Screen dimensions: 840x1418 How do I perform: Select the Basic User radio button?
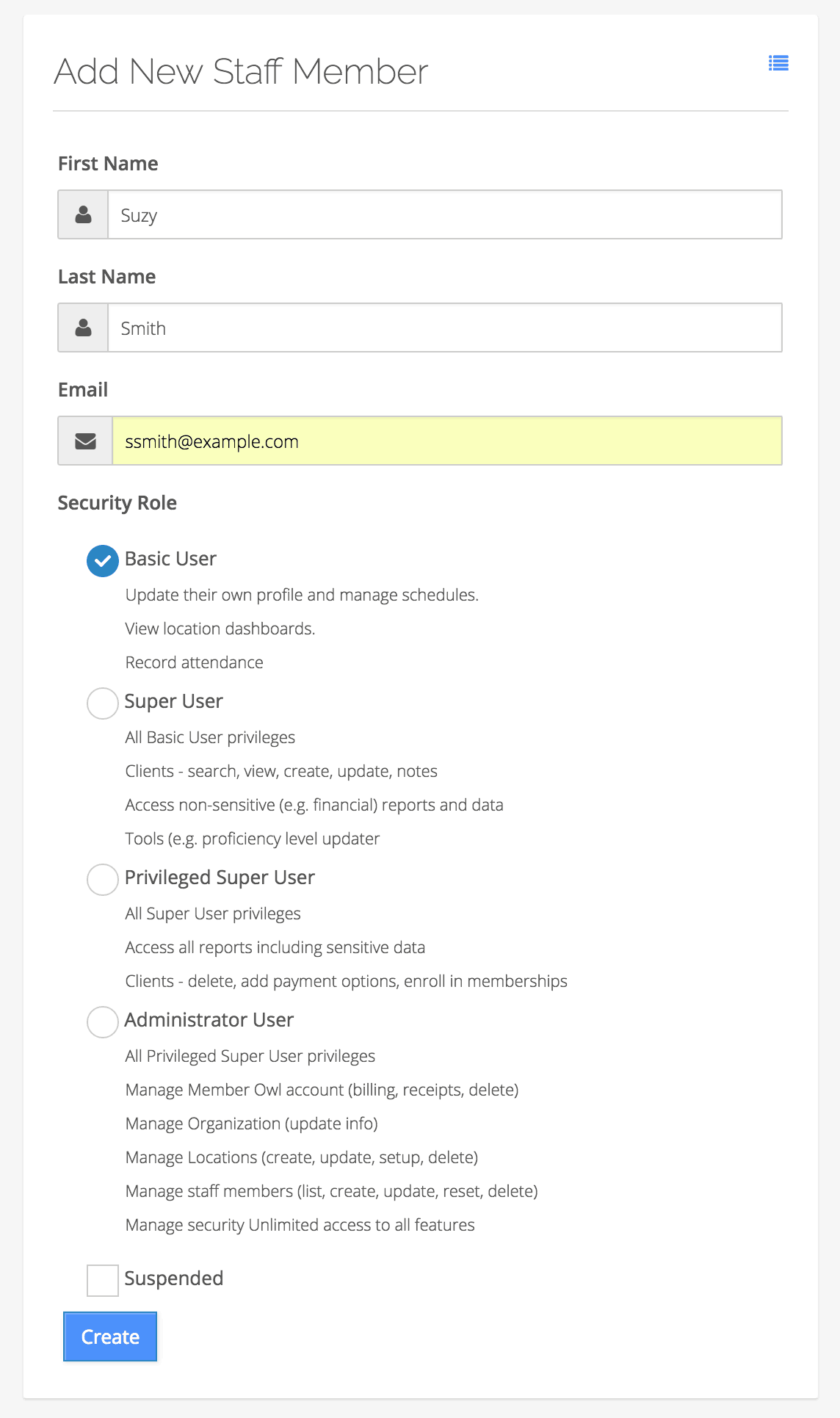pyautogui.click(x=103, y=561)
